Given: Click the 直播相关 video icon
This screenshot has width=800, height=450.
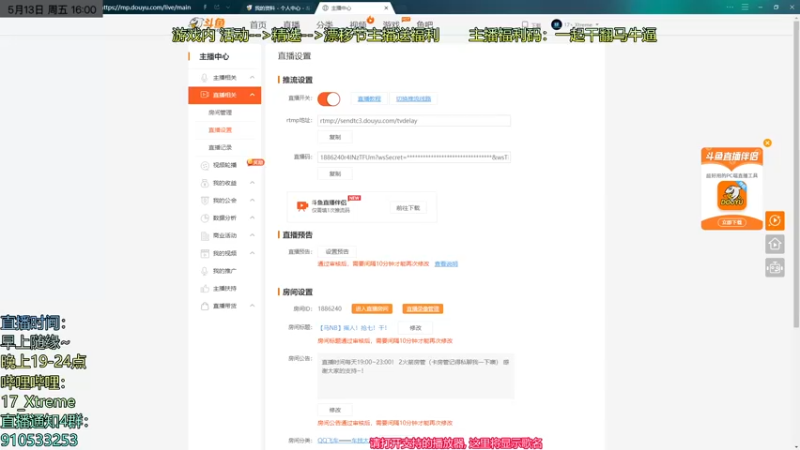Looking at the screenshot, I should (205, 95).
